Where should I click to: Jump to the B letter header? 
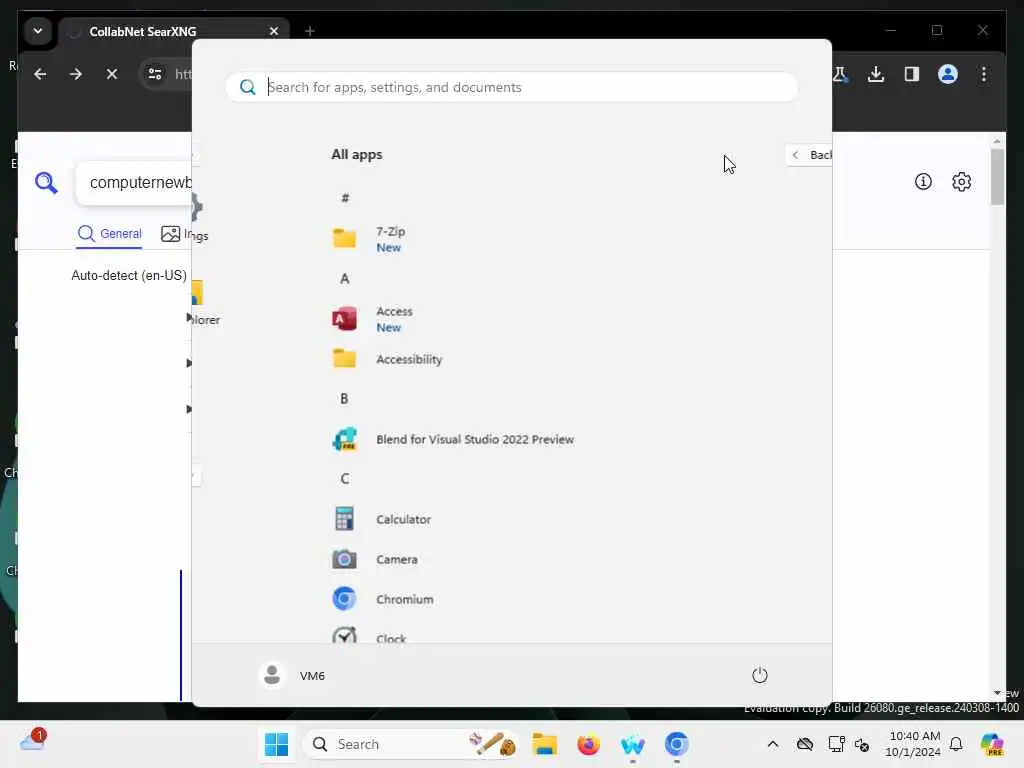coord(344,398)
